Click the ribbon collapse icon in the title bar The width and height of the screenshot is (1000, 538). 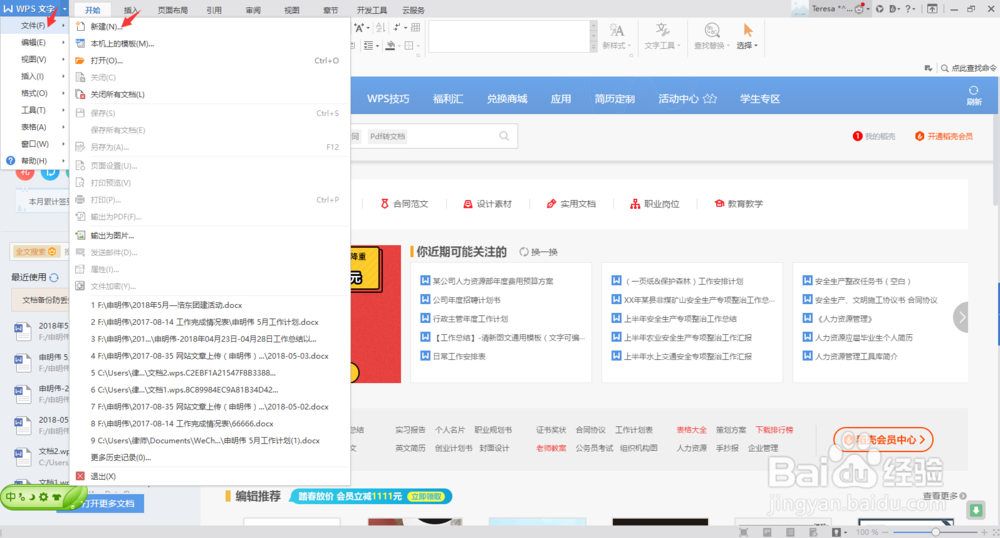[x=932, y=9]
